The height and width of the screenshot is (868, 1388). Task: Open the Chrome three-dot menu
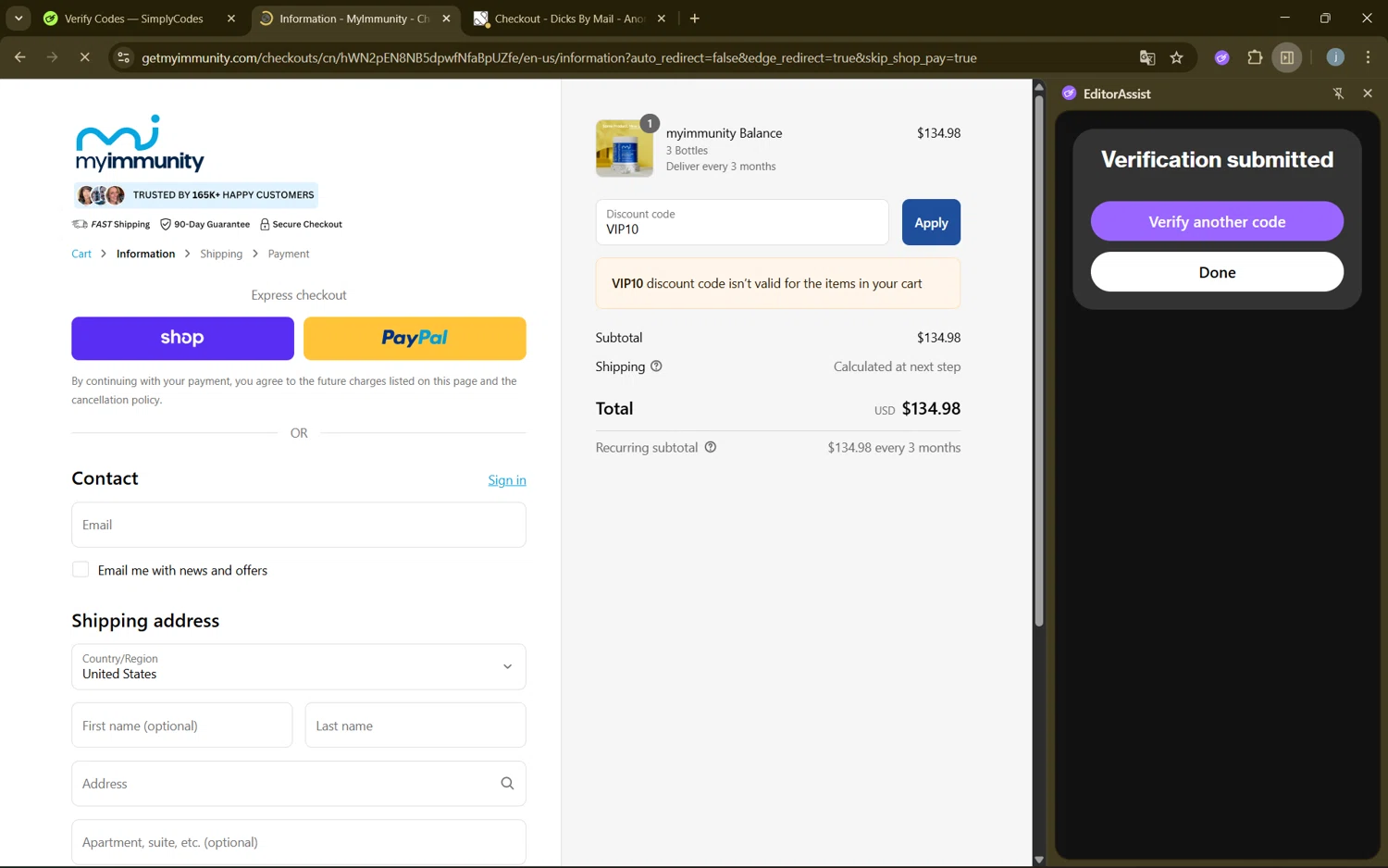[x=1368, y=57]
